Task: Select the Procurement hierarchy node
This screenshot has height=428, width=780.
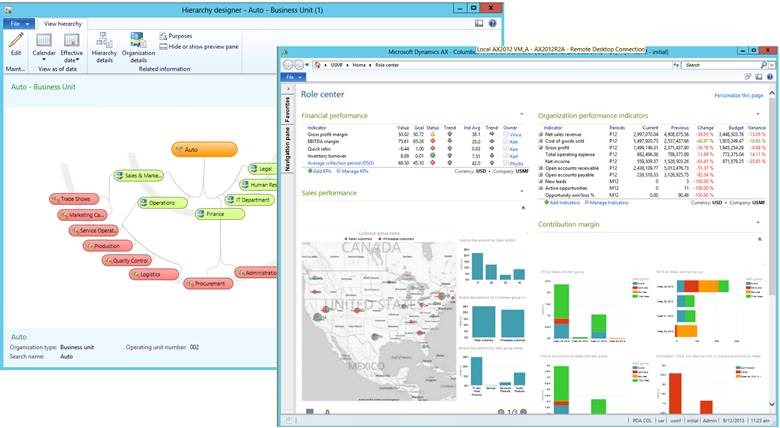Action: pyautogui.click(x=208, y=283)
